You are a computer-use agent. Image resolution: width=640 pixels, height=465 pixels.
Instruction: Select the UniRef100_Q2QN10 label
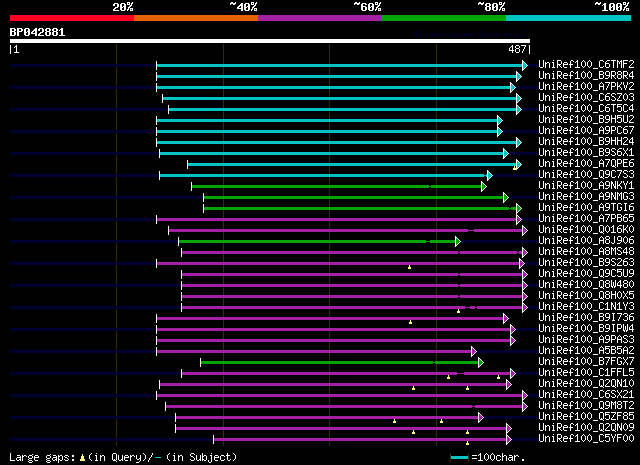[x=586, y=384]
